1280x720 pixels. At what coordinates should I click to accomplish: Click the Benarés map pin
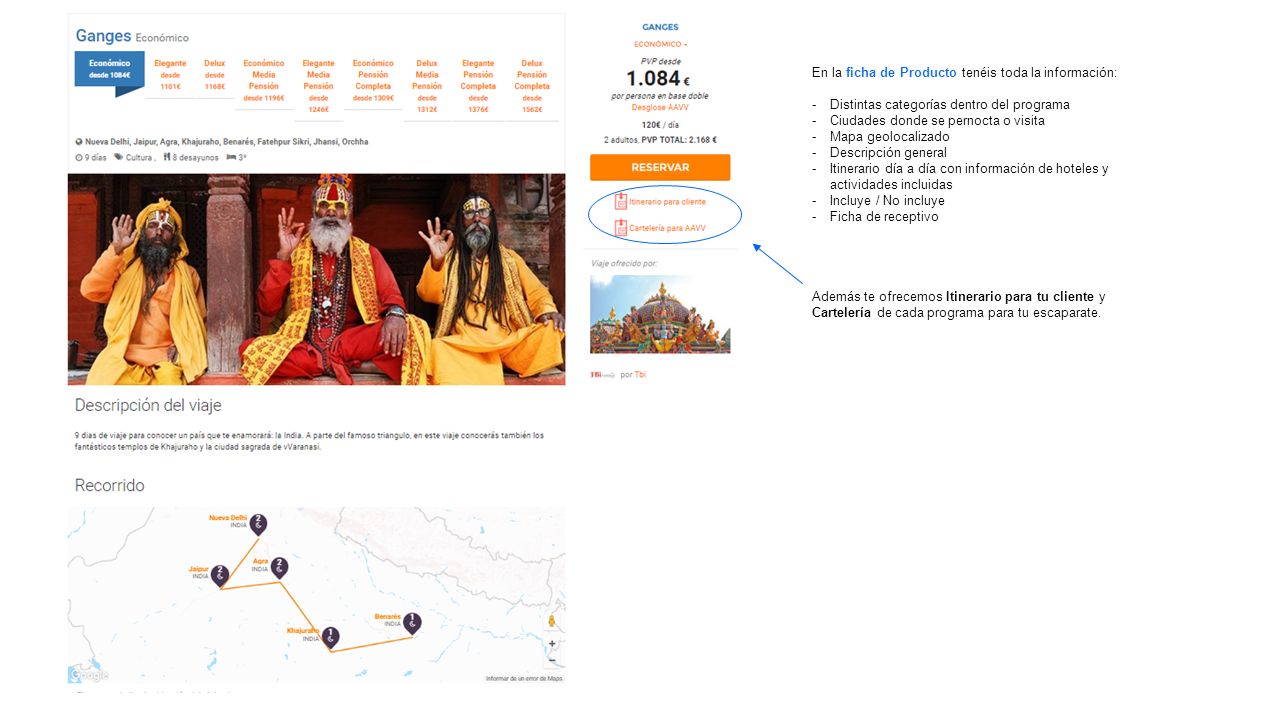pyautogui.click(x=412, y=623)
